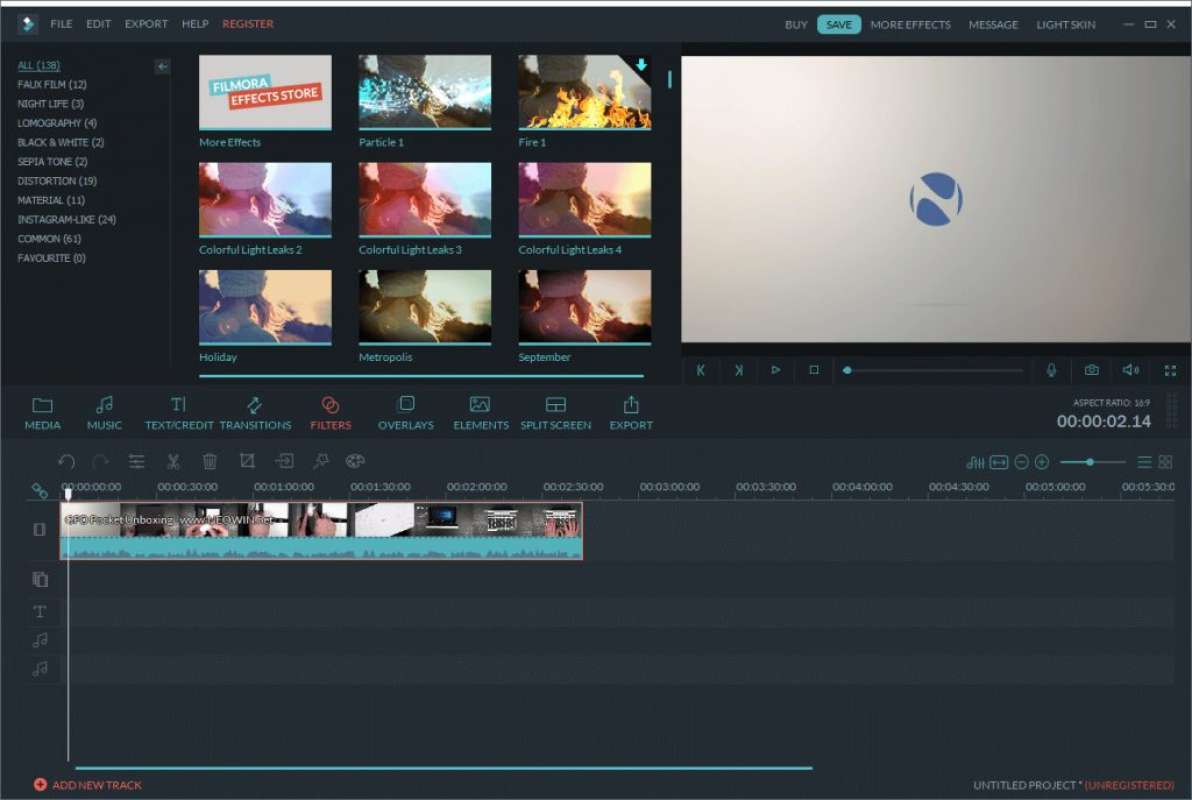The height and width of the screenshot is (800, 1192).
Task: Open the Transitions panel
Action: pyautogui.click(x=256, y=412)
